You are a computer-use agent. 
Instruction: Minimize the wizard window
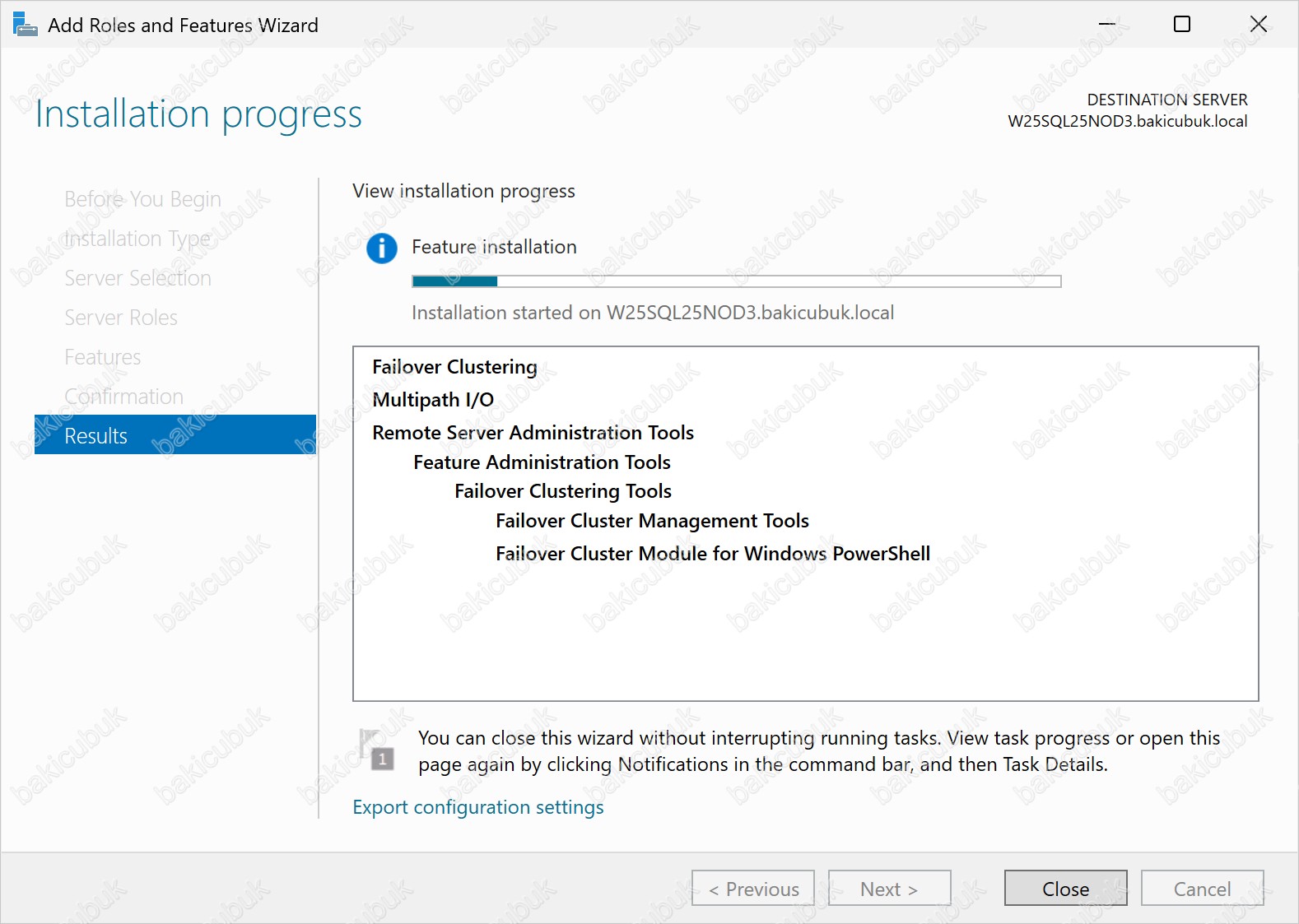pos(1106,25)
